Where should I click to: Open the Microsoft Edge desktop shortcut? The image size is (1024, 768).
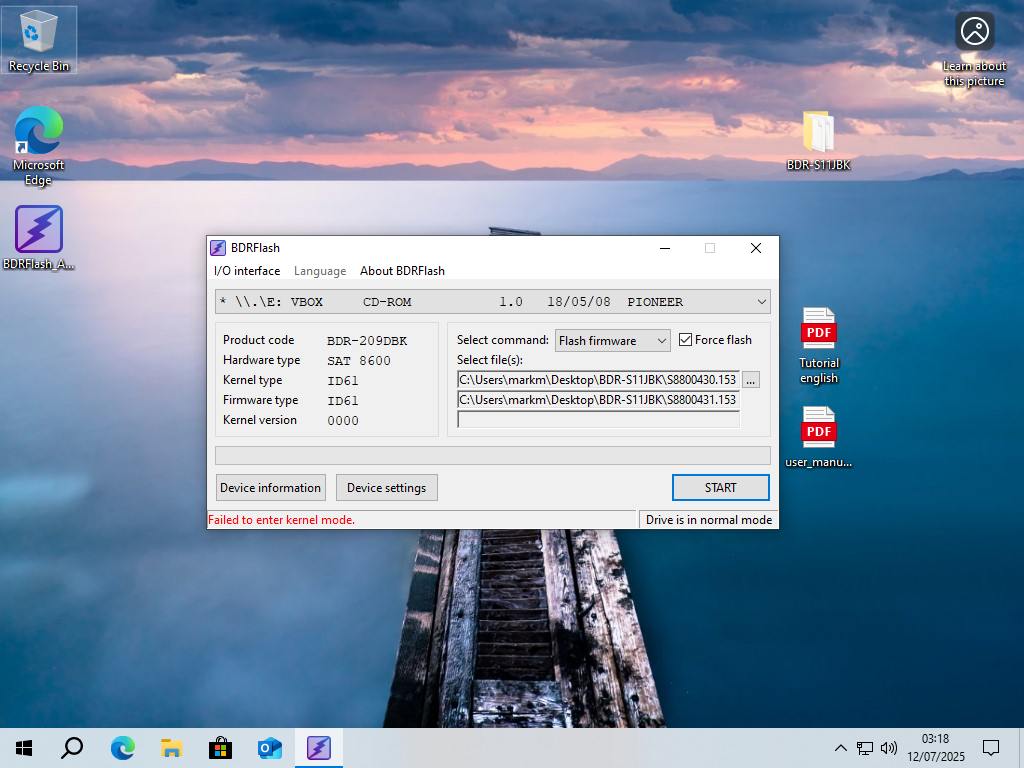point(39,146)
